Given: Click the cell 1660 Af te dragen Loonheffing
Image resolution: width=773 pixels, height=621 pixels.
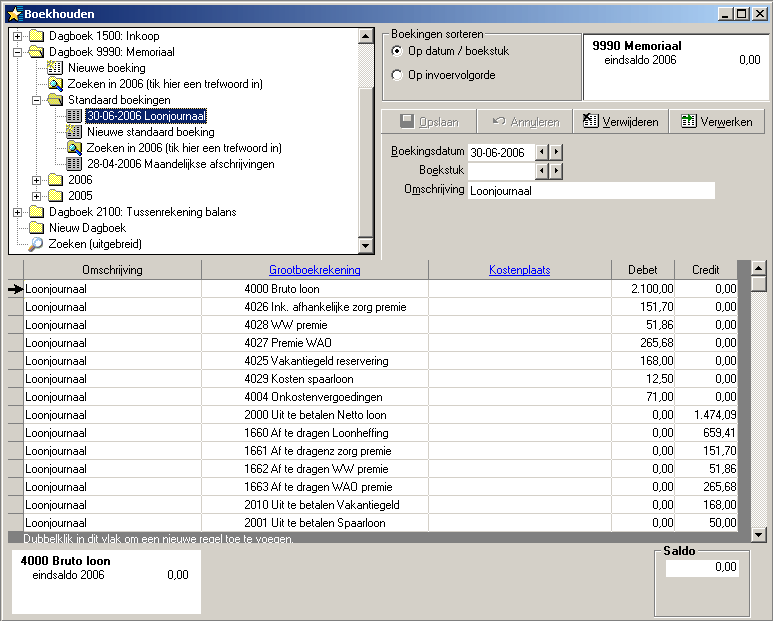Looking at the screenshot, I should [315, 433].
